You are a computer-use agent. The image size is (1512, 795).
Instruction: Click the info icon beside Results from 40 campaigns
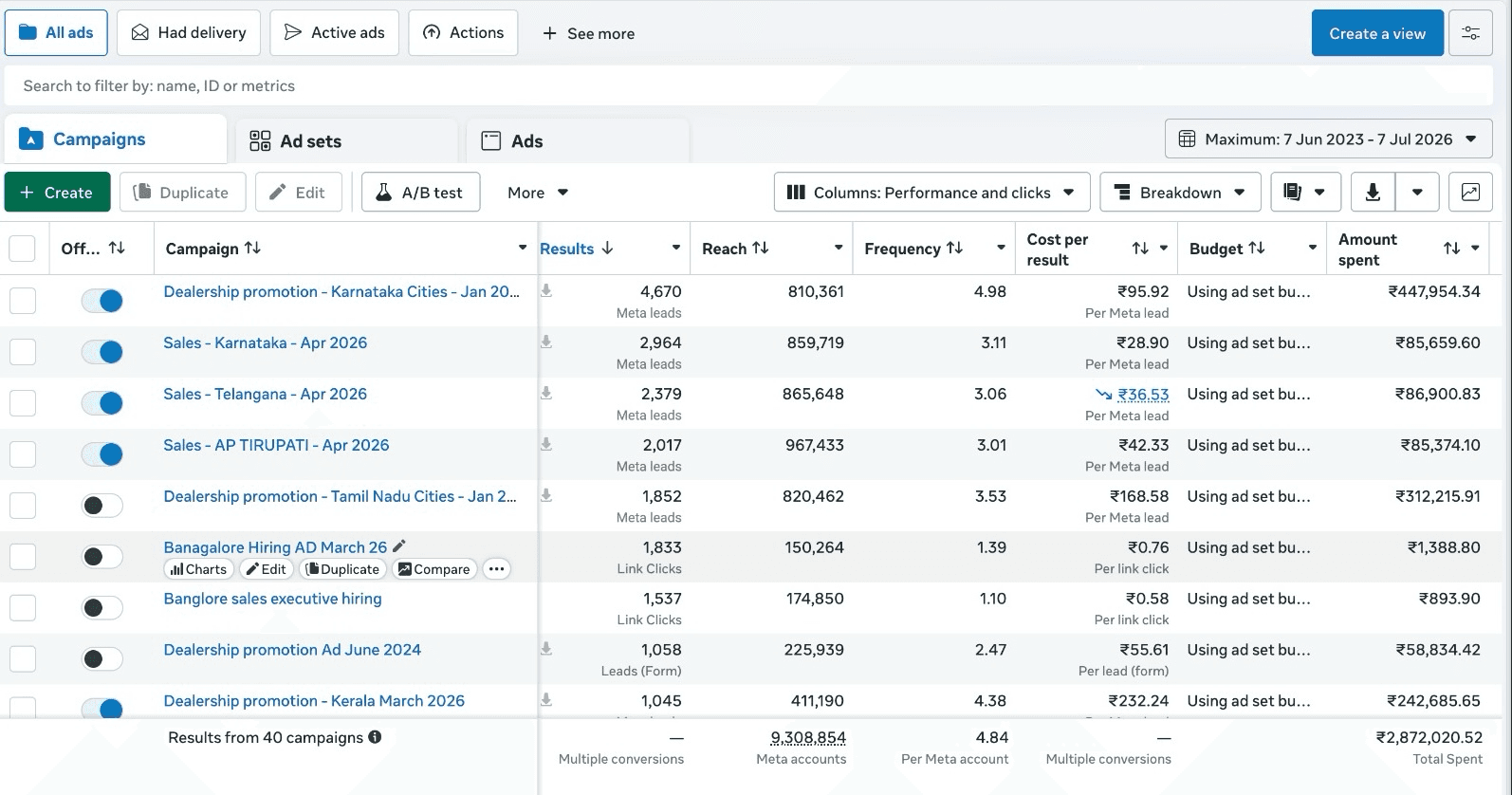tap(375, 737)
